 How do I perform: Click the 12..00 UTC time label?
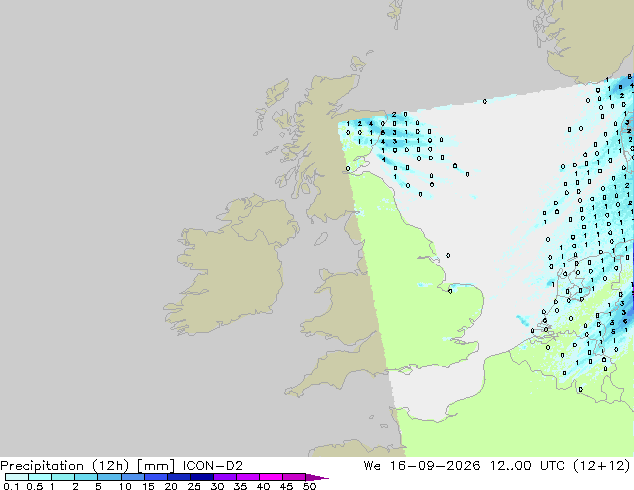(x=527, y=466)
